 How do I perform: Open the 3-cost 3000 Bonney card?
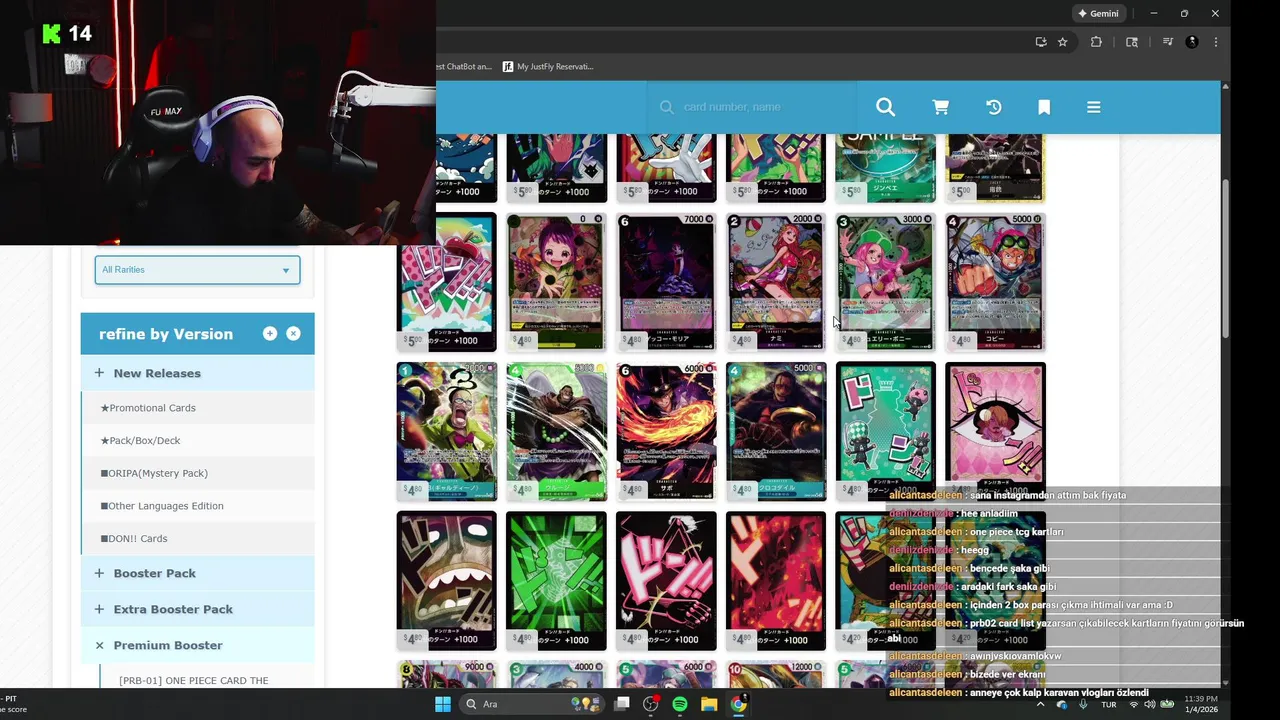click(x=886, y=282)
